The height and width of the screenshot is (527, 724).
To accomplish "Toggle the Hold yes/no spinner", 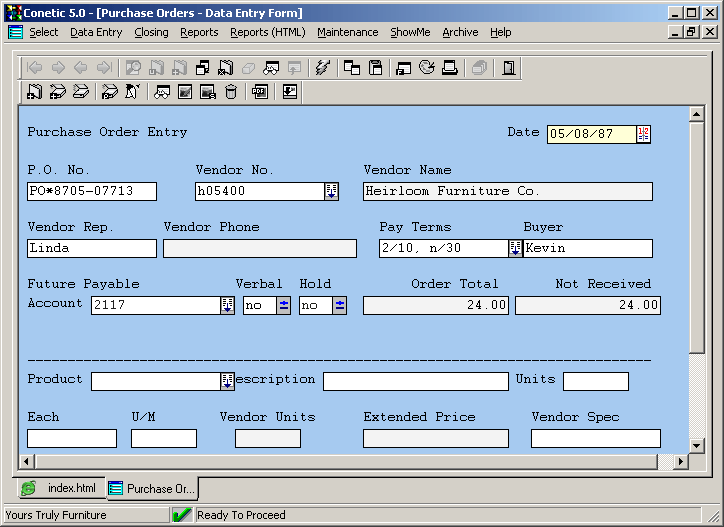I will (340, 306).
